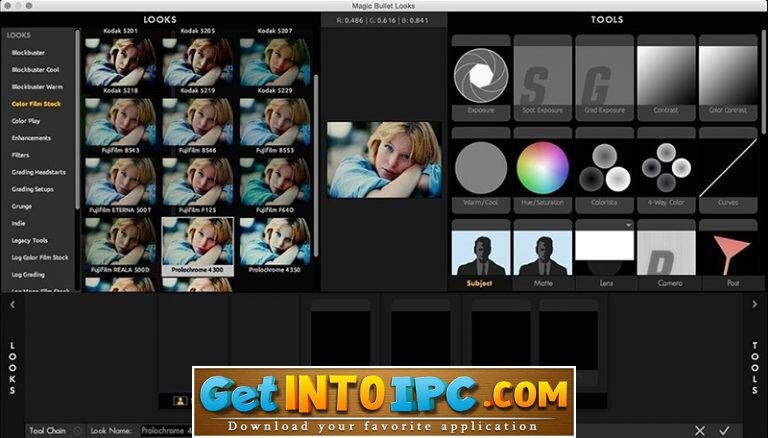Open the Blockbuster Cool category
This screenshot has height=438, width=768.
(35, 70)
